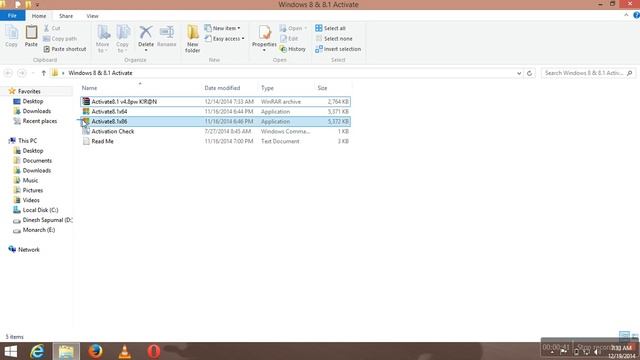Click Invert selection
Image resolution: width=640 pixels, height=360 pixels.
coord(338,49)
